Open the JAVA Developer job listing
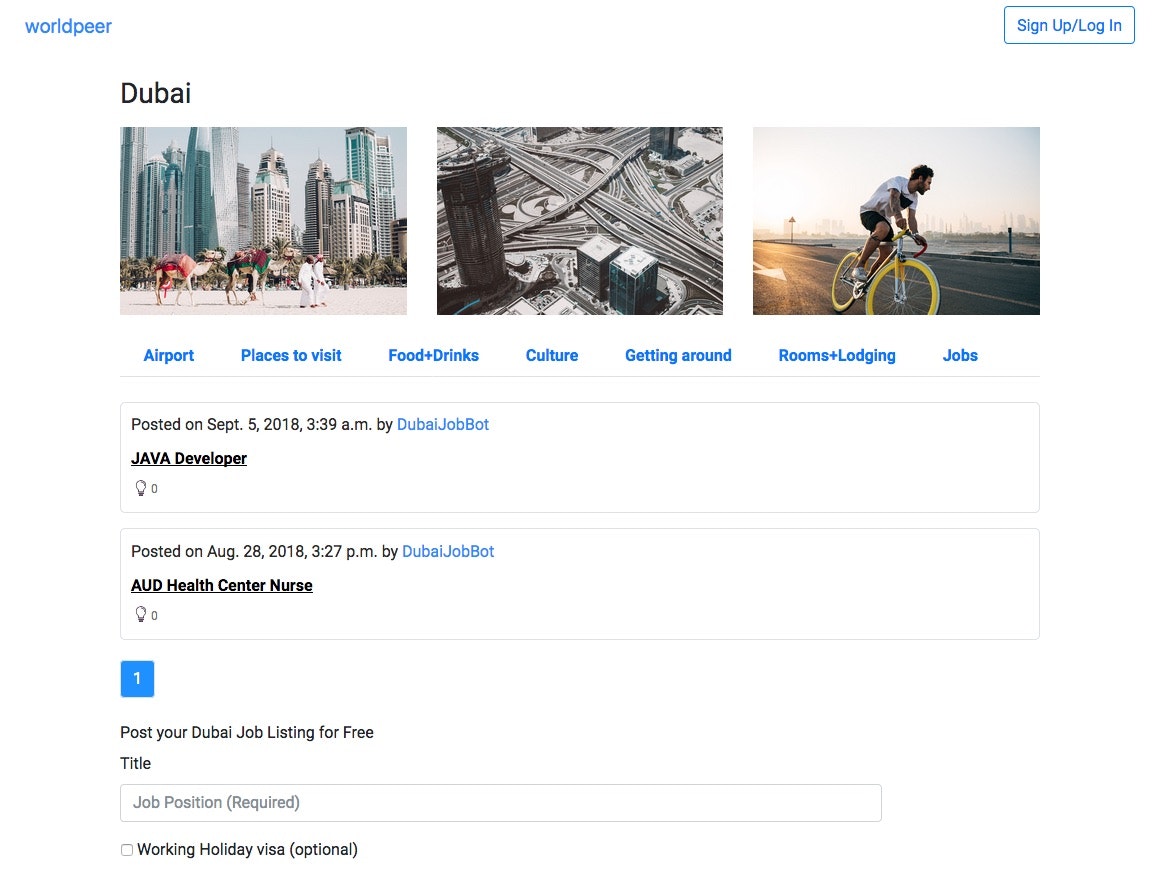 189,458
